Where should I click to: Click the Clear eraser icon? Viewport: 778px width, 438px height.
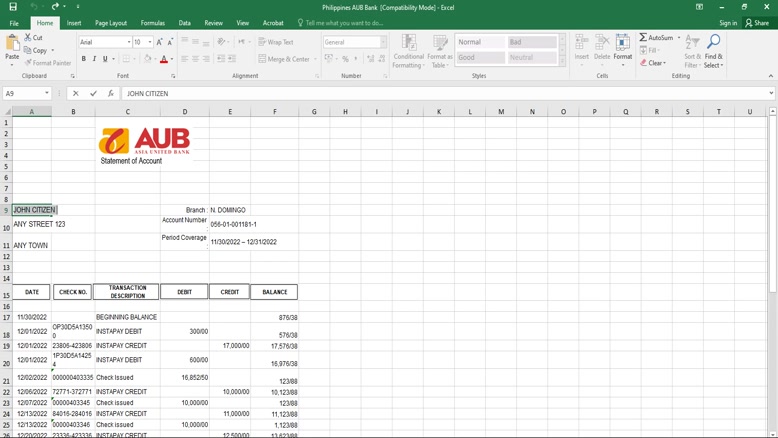click(x=644, y=63)
